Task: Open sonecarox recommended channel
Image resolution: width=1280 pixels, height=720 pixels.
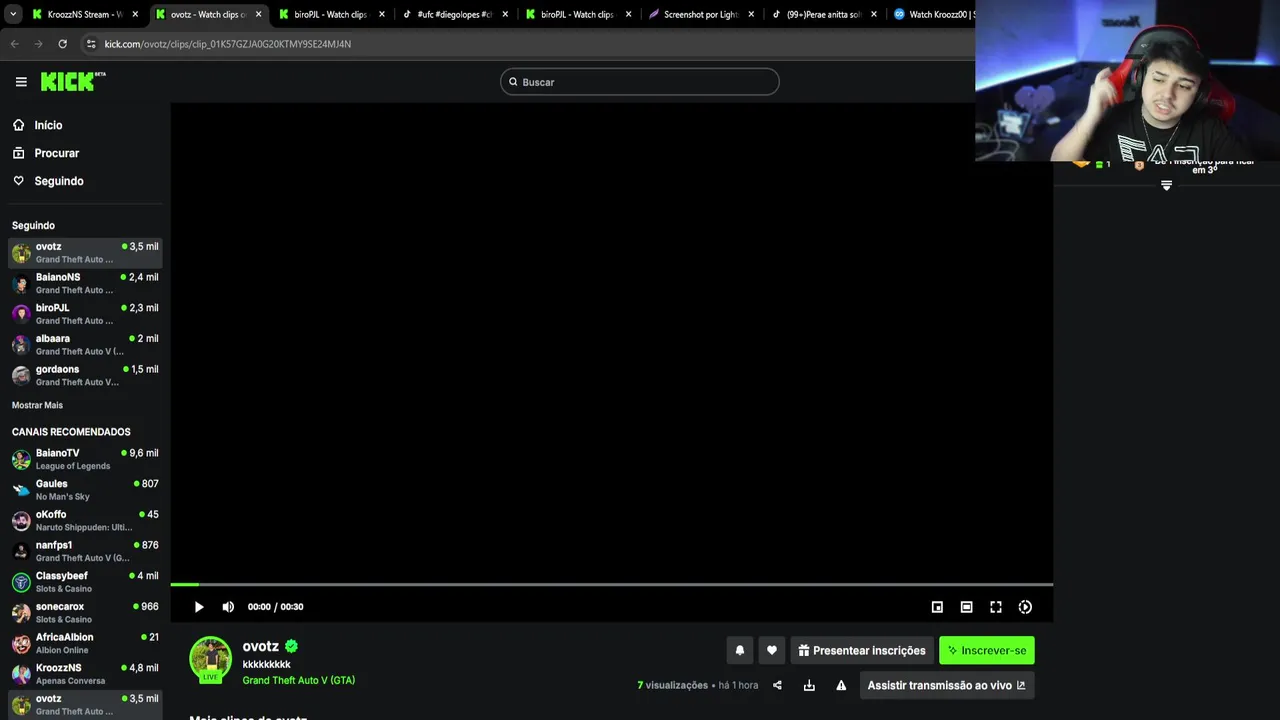Action: [85, 613]
